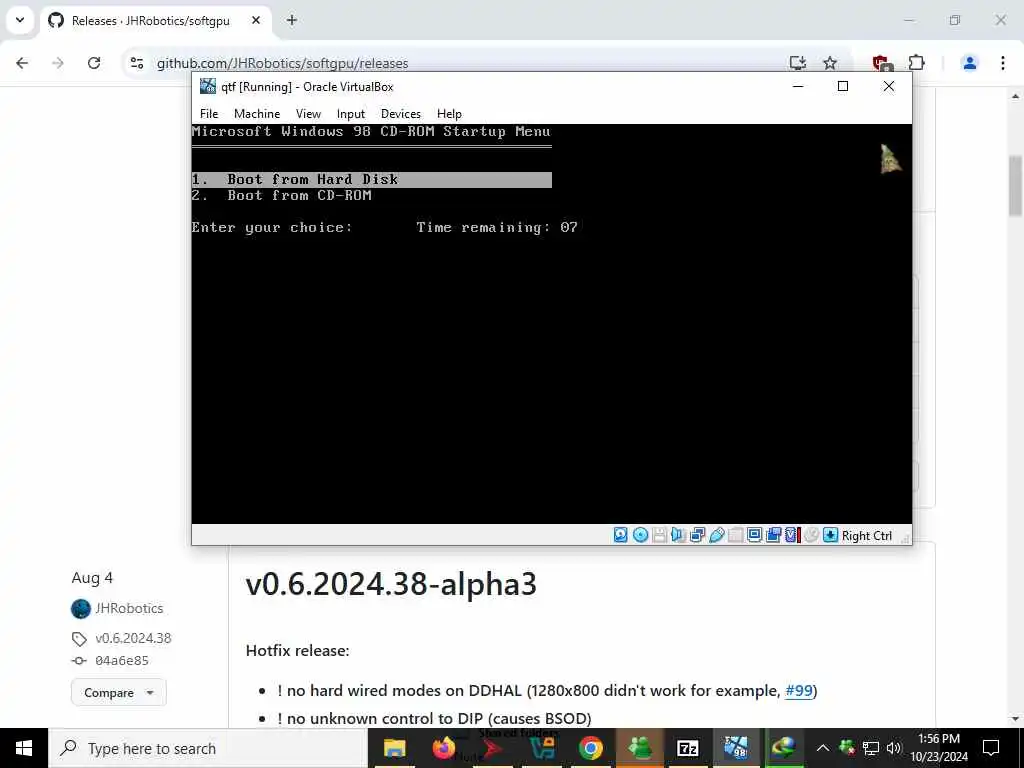Click the 'Enter your choice:' prompt
The width and height of the screenshot is (1024, 768).
coord(272,227)
